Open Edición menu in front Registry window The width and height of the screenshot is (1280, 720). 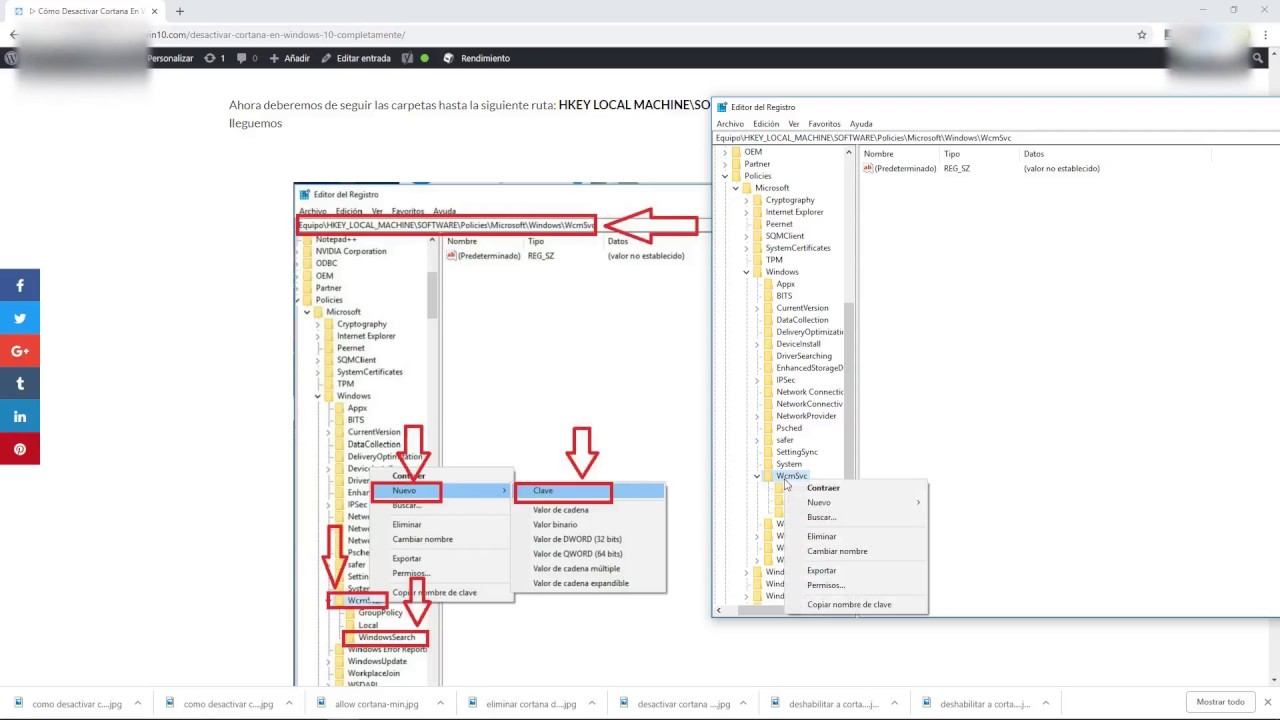[766, 124]
